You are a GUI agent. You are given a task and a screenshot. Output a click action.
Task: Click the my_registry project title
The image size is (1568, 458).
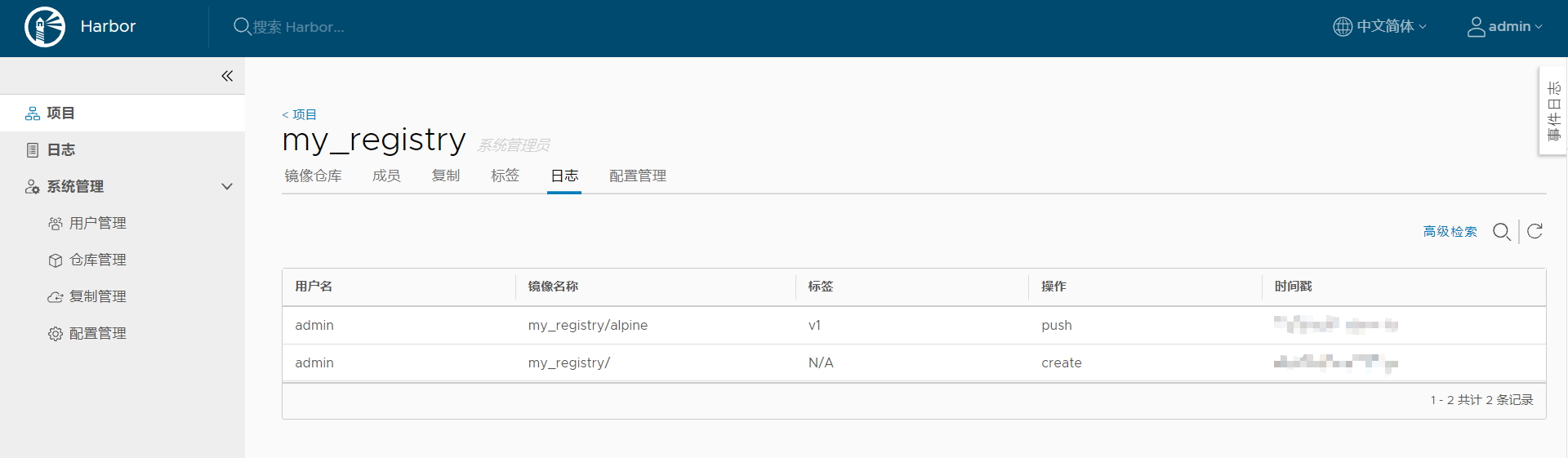click(x=374, y=140)
